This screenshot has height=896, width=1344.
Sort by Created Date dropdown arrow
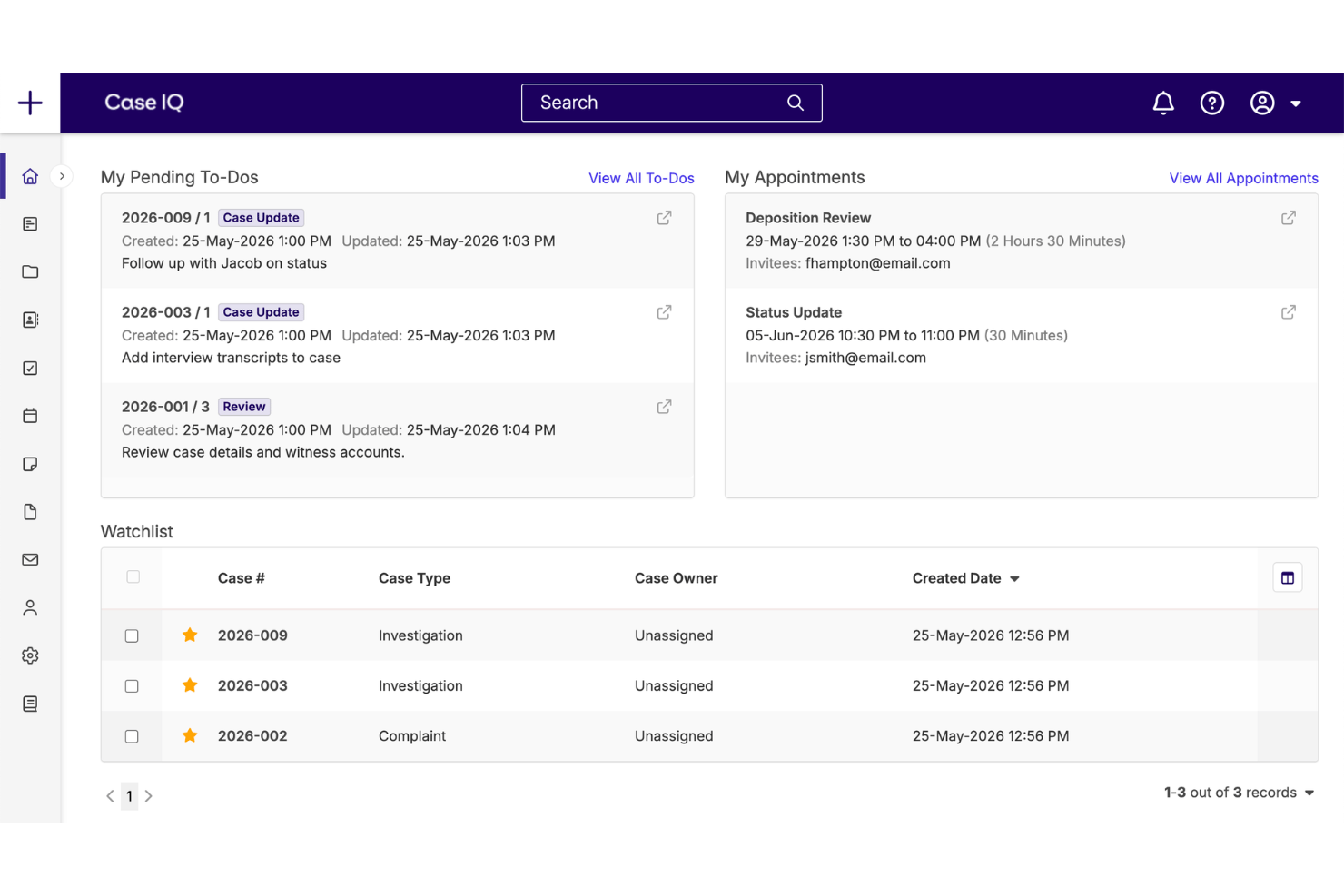(1014, 579)
